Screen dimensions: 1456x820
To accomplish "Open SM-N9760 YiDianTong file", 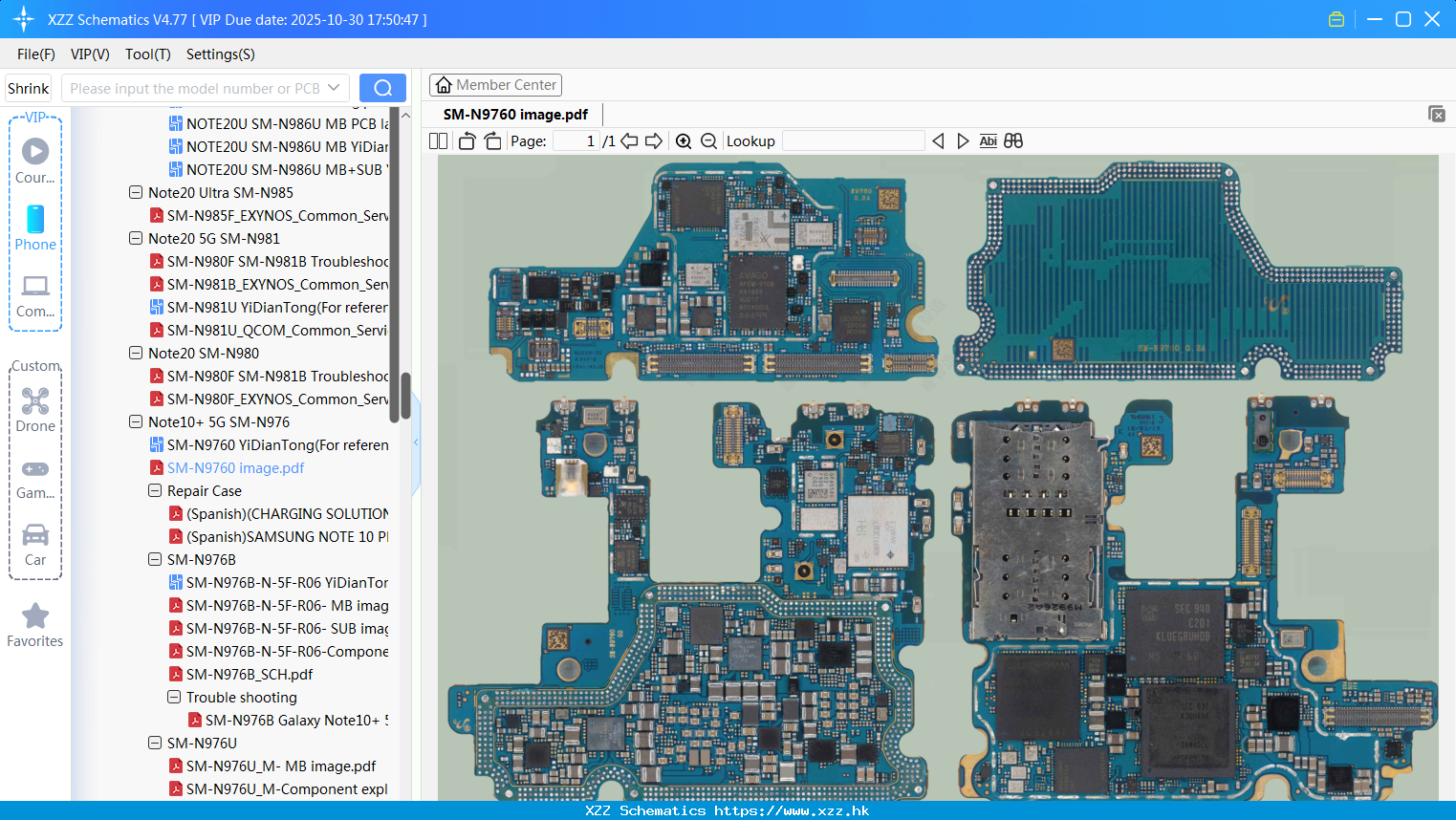I will [269, 444].
